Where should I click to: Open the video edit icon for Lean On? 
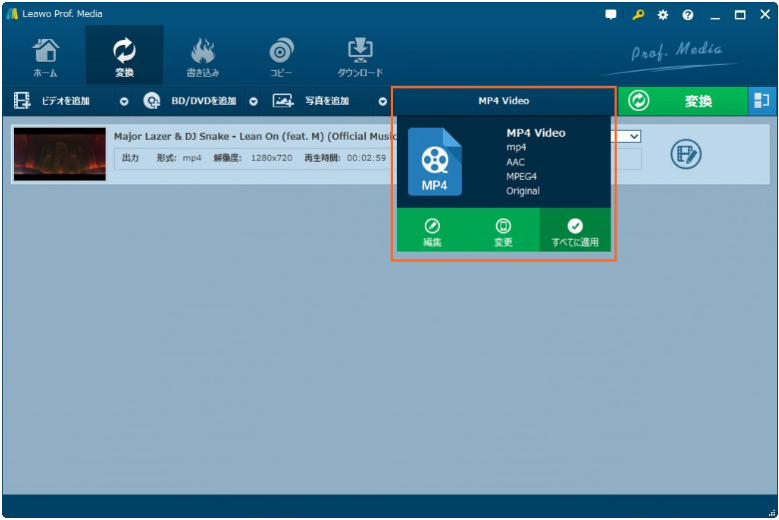(686, 154)
